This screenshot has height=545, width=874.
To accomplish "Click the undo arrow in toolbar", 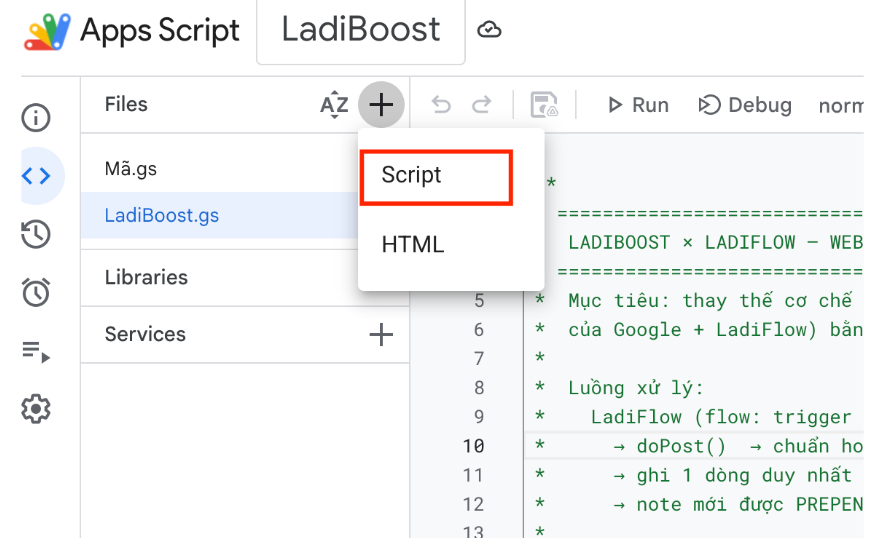I will coord(441,104).
